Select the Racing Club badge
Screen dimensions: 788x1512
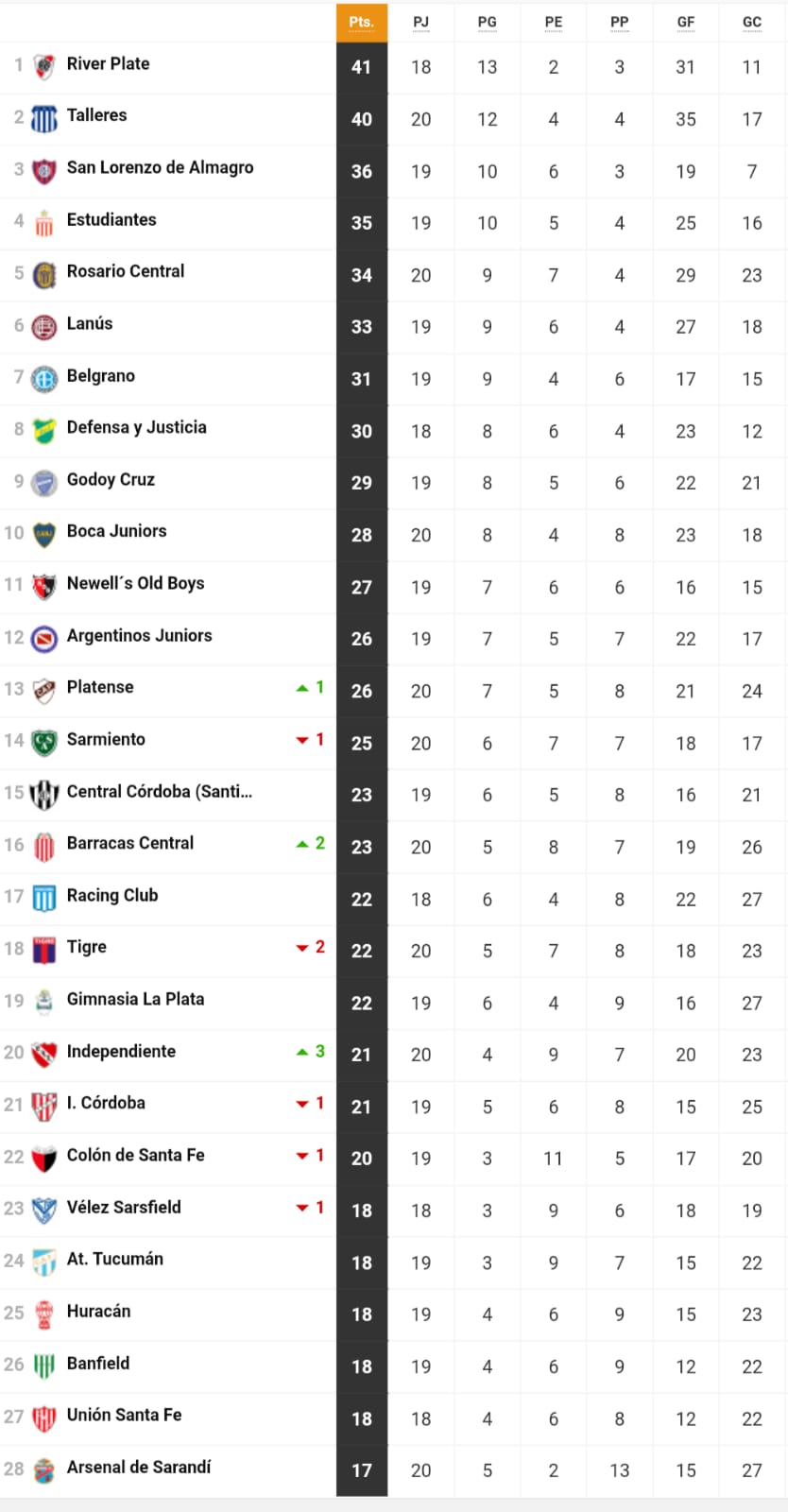(x=45, y=895)
